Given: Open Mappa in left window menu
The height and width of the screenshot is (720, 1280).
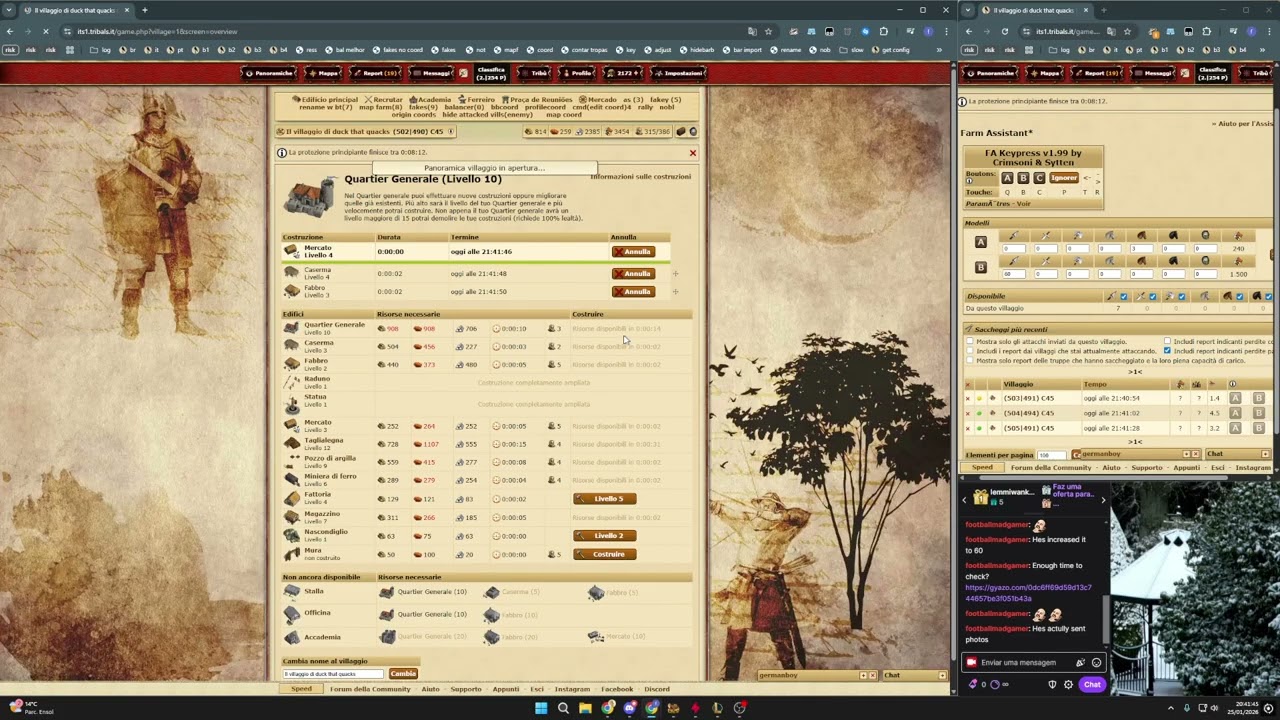Looking at the screenshot, I should click(x=324, y=73).
